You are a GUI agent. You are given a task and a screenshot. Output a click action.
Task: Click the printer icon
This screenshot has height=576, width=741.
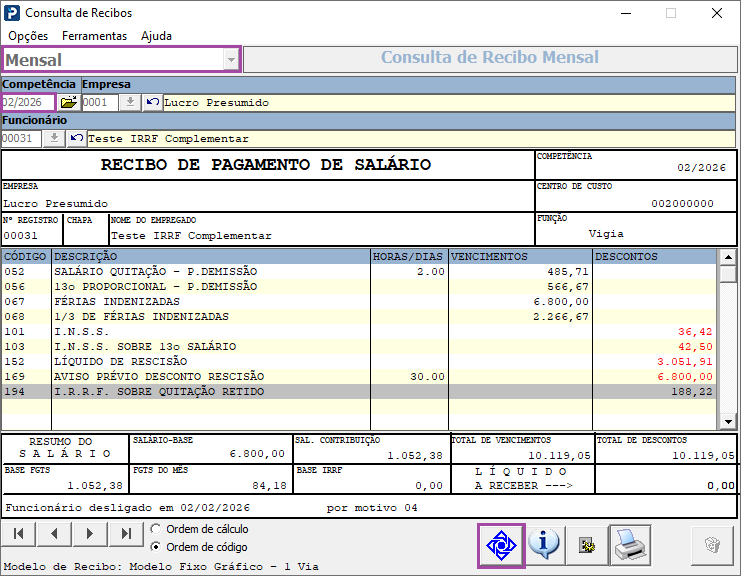tap(630, 545)
